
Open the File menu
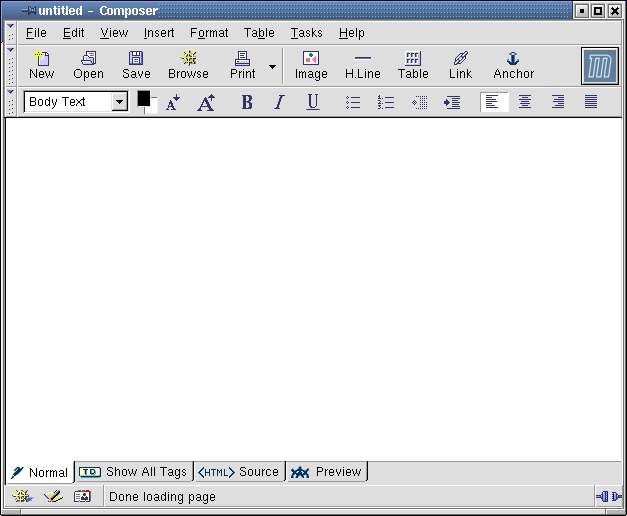[x=36, y=33]
